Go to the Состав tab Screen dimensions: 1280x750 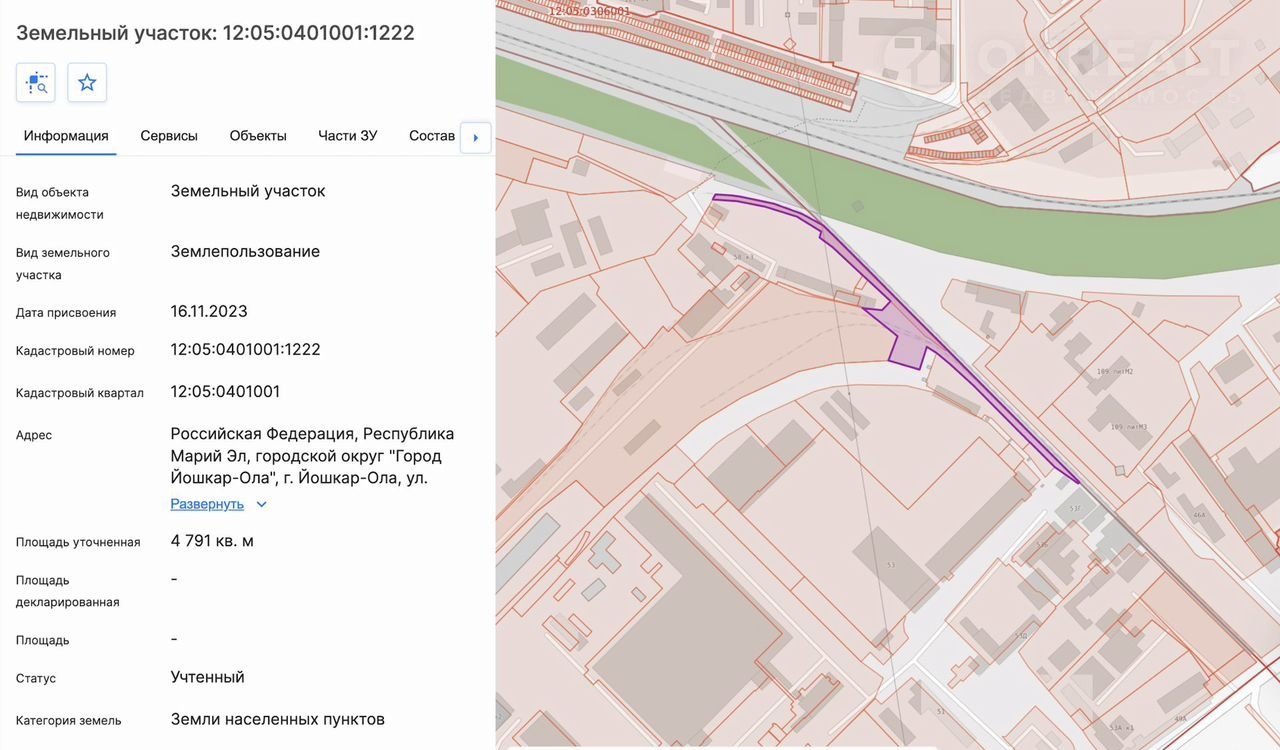click(x=432, y=136)
